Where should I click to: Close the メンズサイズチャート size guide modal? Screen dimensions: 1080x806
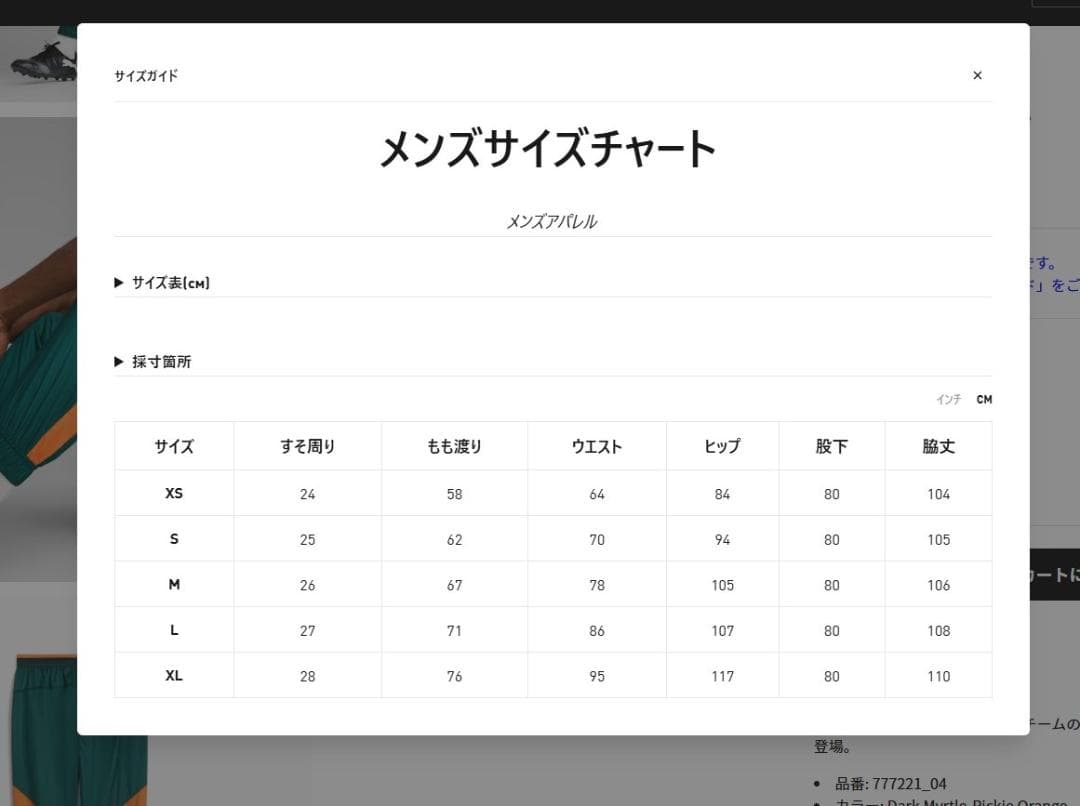click(977, 75)
